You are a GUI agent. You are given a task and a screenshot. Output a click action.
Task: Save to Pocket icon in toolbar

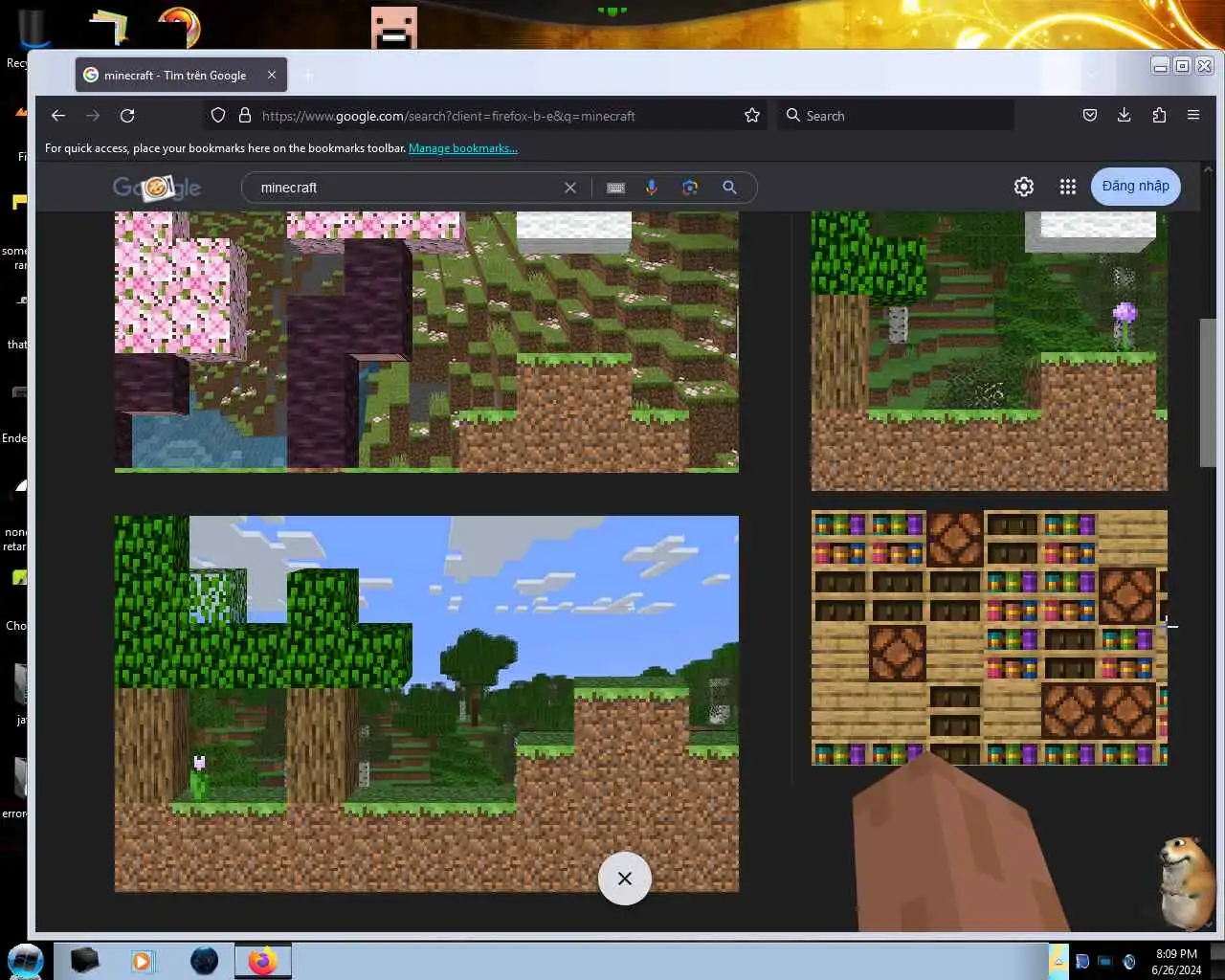pos(1090,116)
